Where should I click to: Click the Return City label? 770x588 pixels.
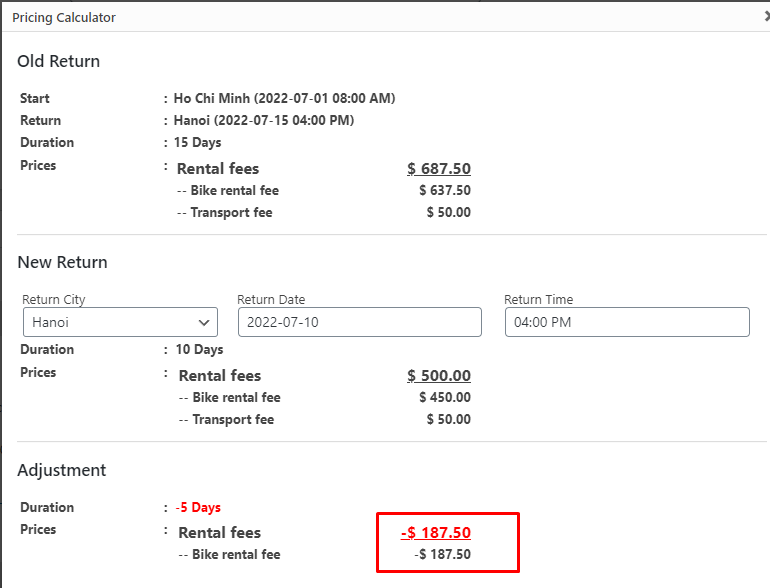click(x=54, y=299)
